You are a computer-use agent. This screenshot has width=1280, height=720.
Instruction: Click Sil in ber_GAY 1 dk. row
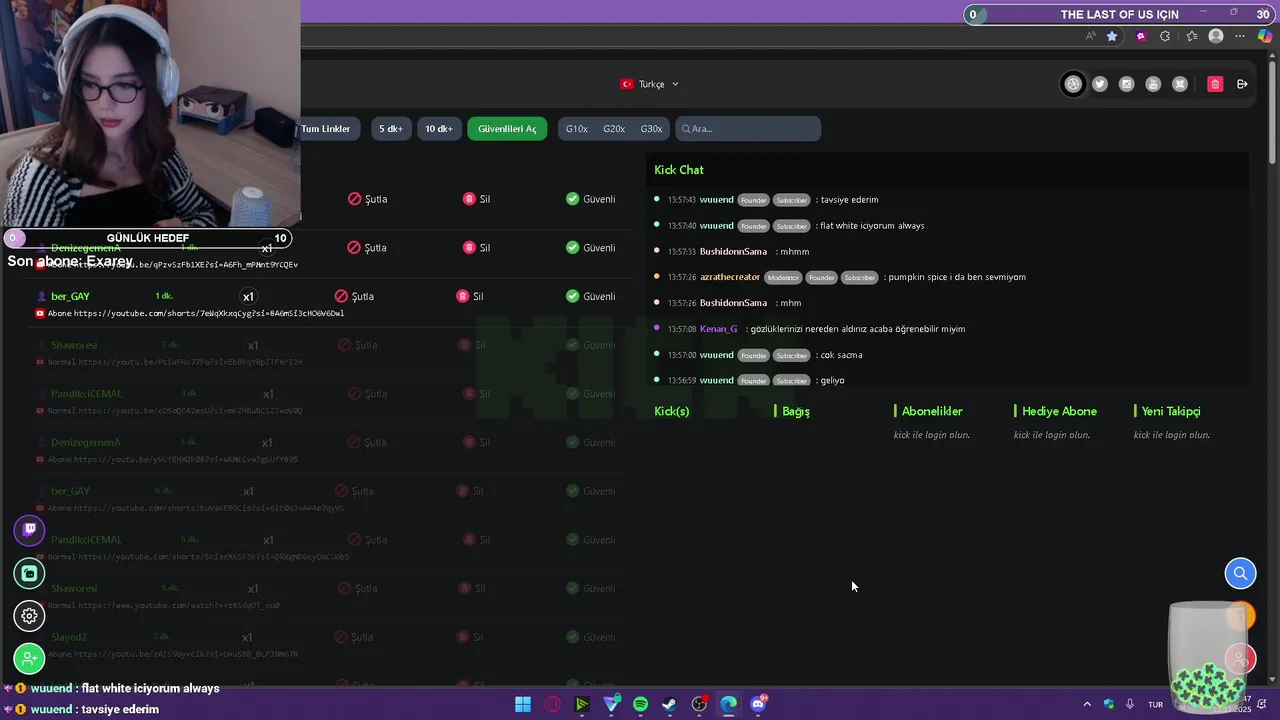click(470, 296)
